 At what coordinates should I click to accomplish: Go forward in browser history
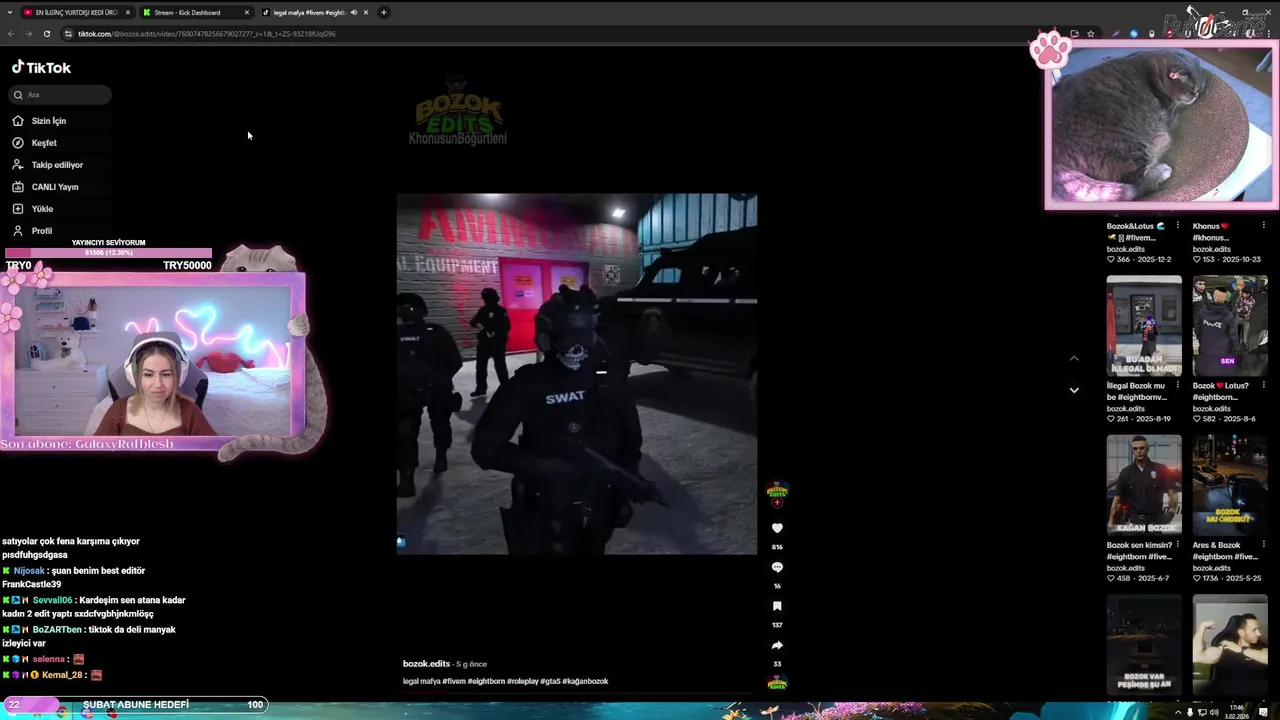pos(28,33)
